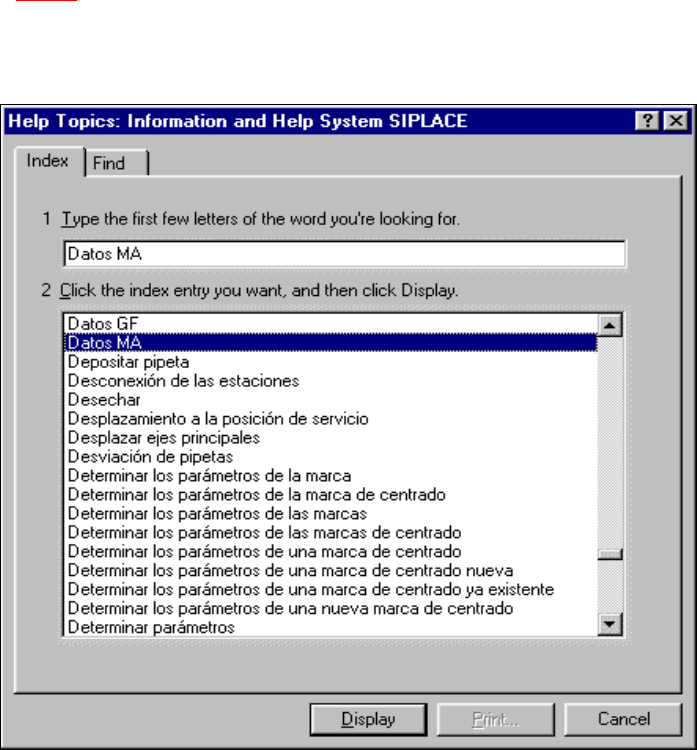Select Desplazamiento a la posición de servicio
The image size is (697, 750).
pyautogui.click(x=331, y=419)
